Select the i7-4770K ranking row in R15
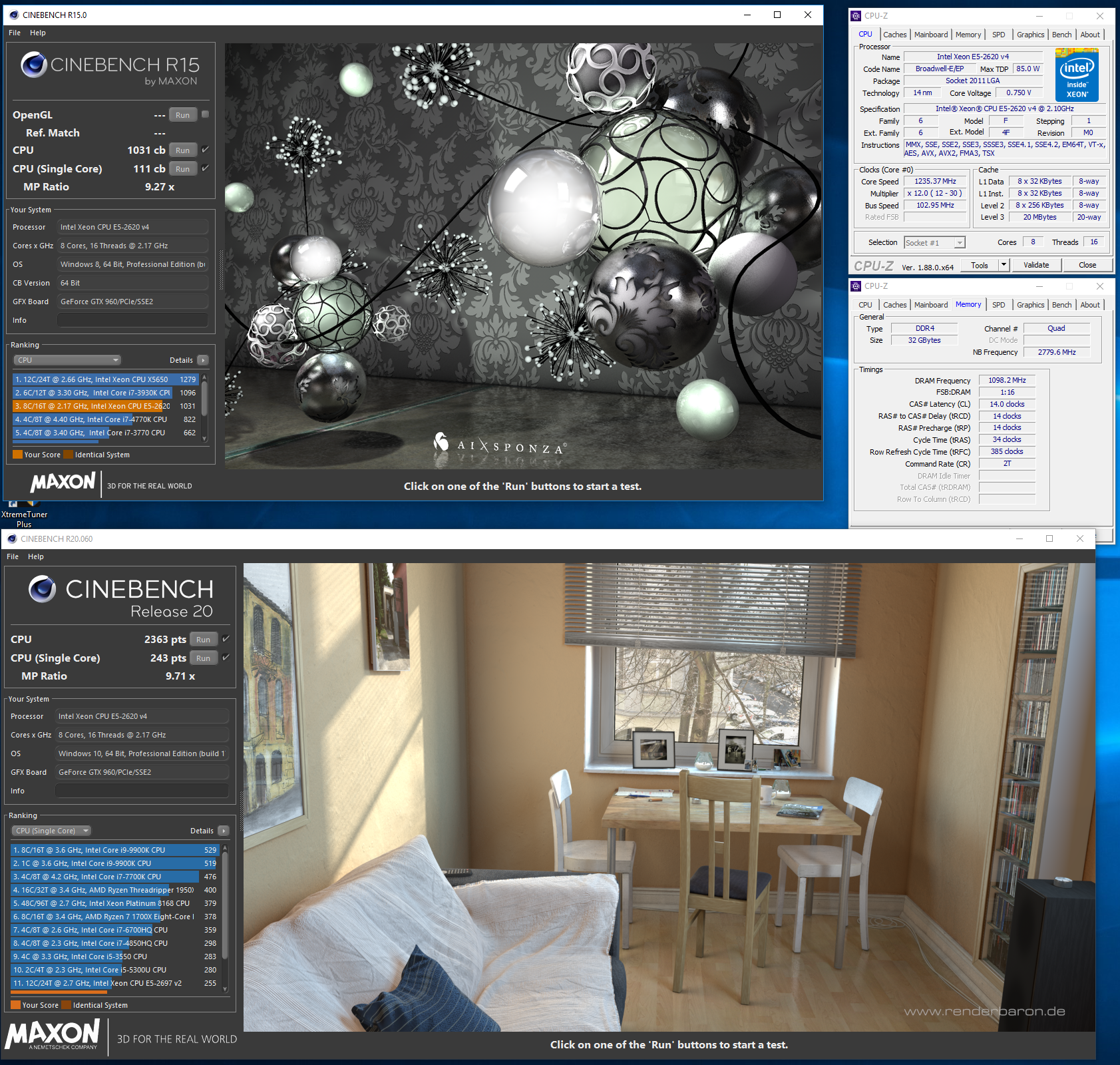 pyautogui.click(x=106, y=419)
